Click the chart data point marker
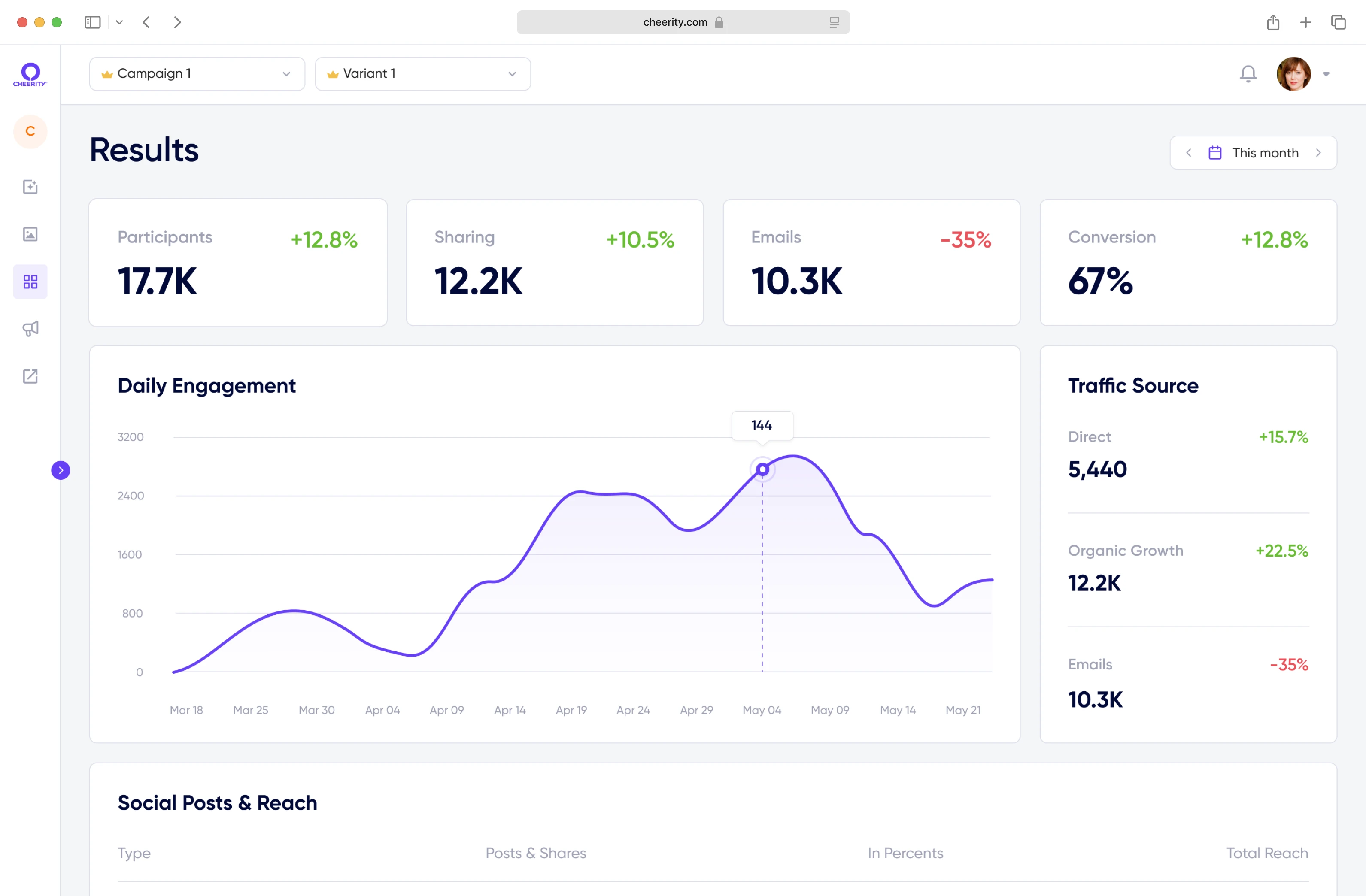 click(762, 470)
